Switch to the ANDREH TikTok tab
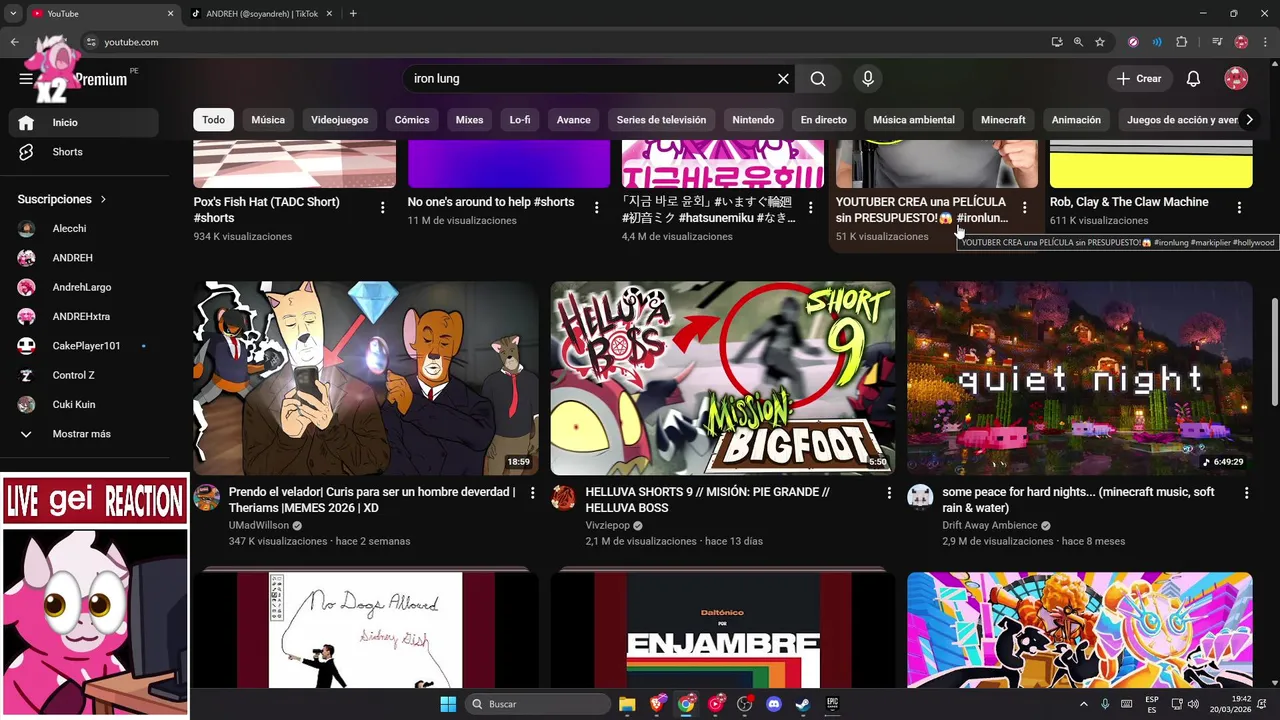 coord(262,14)
